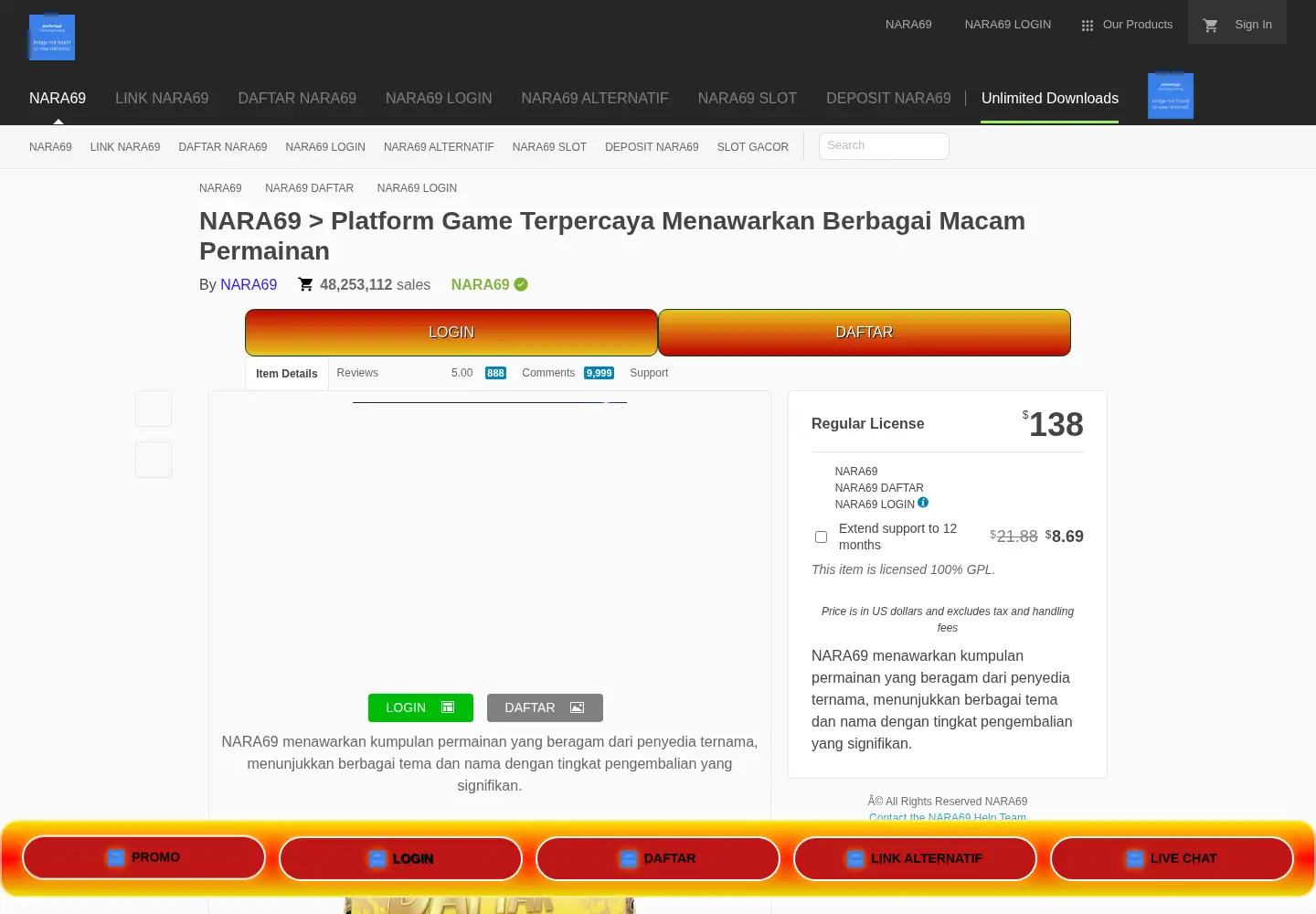Open the Our Products menu

coord(1127,25)
